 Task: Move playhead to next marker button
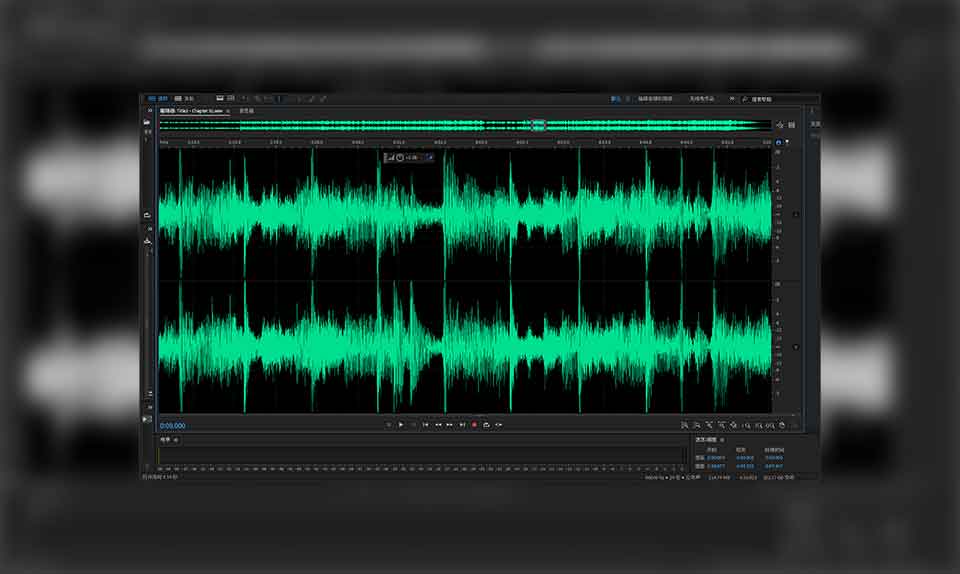tap(462, 425)
